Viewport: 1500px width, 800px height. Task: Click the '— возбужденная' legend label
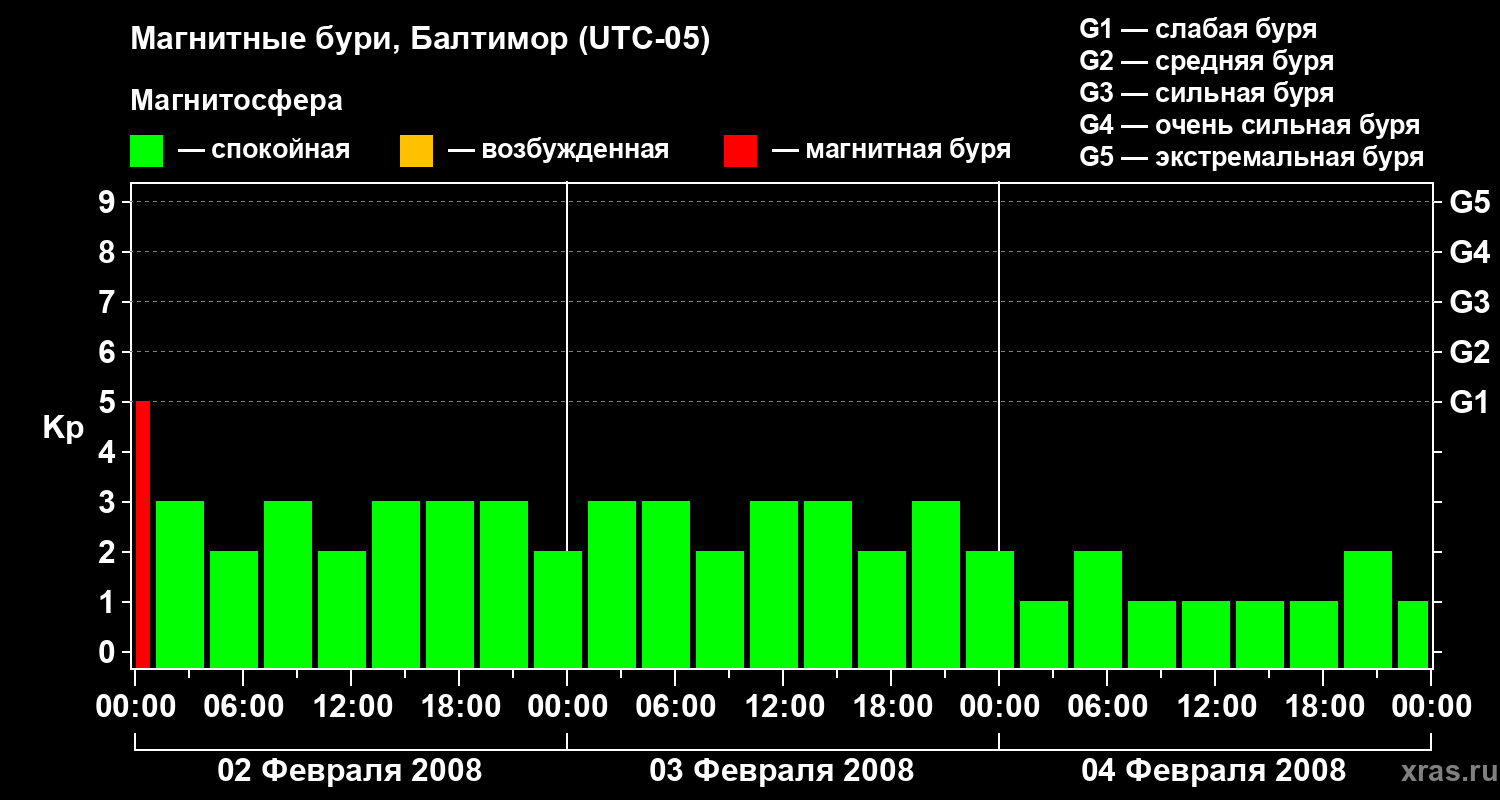pos(558,151)
